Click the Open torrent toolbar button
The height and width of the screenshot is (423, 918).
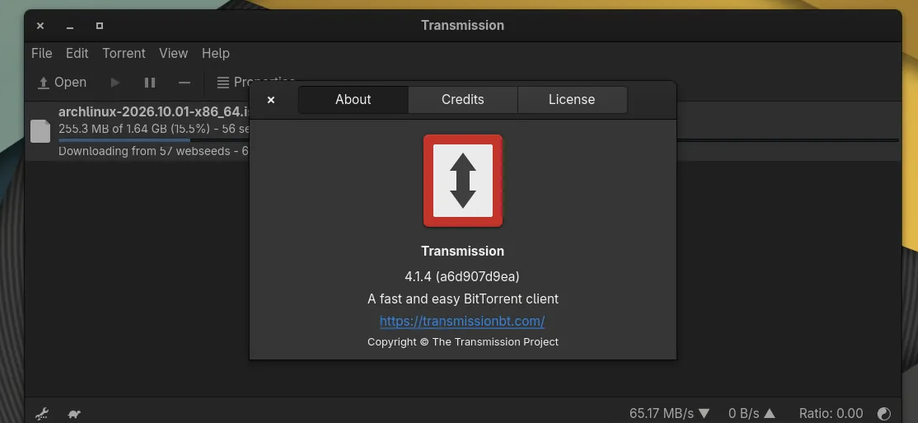pyautogui.click(x=61, y=82)
